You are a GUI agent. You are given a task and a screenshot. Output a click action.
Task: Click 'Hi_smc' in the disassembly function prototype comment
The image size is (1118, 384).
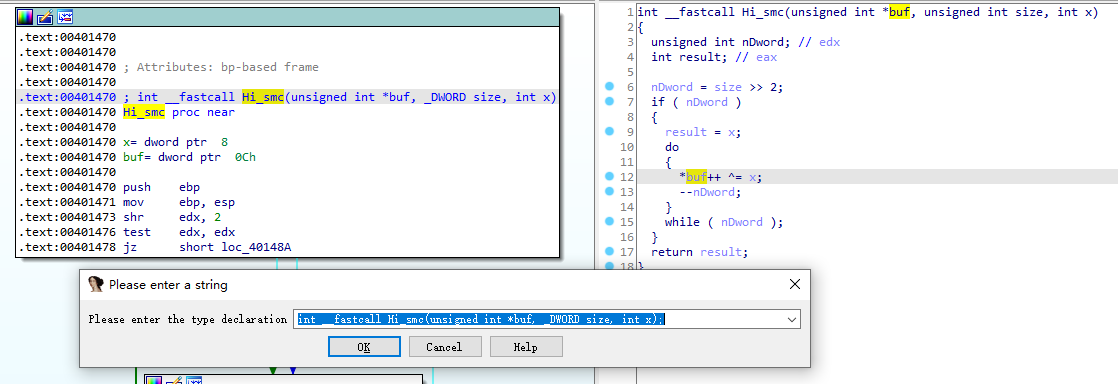(263, 97)
